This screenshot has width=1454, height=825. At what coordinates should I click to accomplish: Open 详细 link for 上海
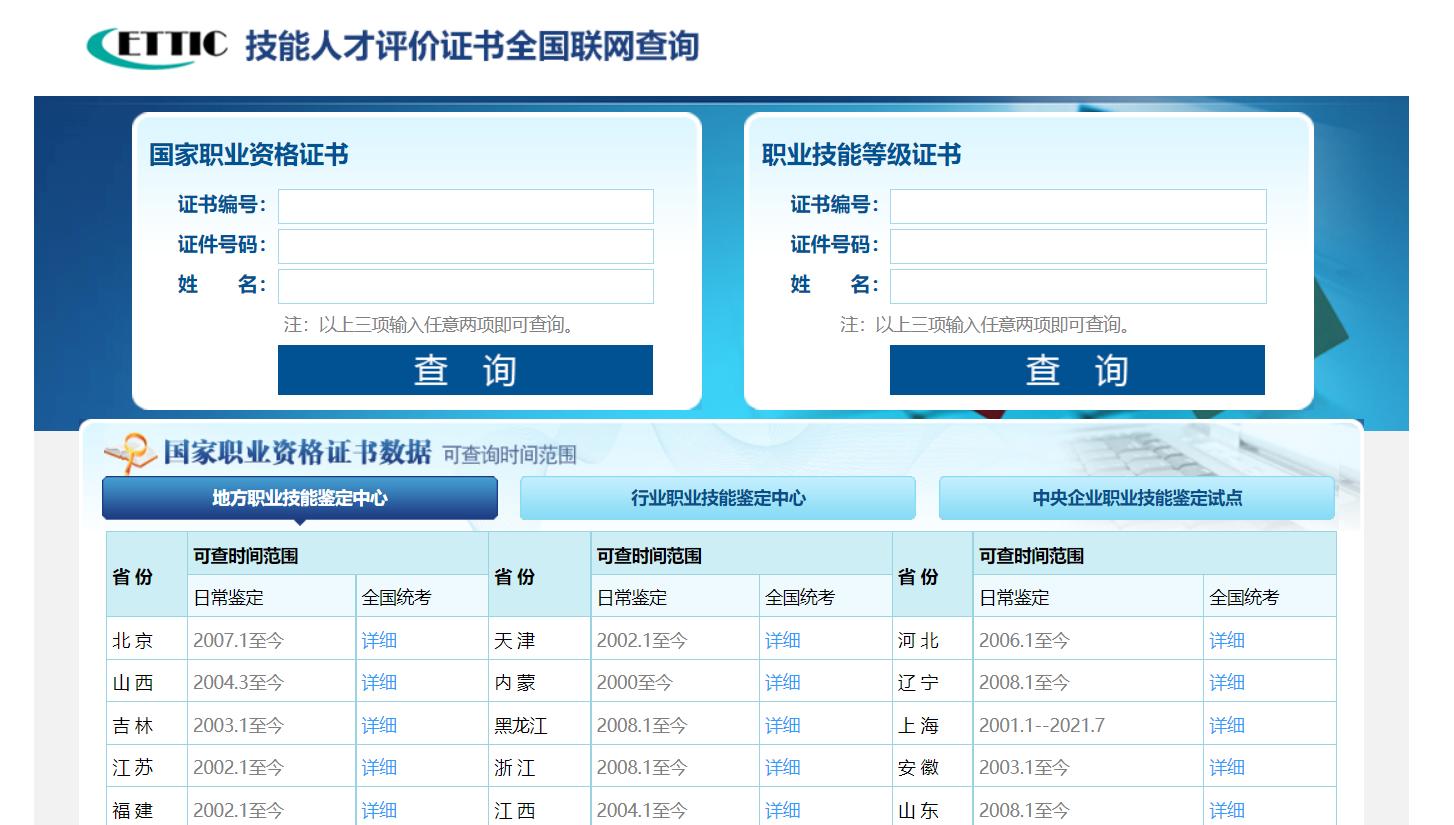tap(1226, 723)
